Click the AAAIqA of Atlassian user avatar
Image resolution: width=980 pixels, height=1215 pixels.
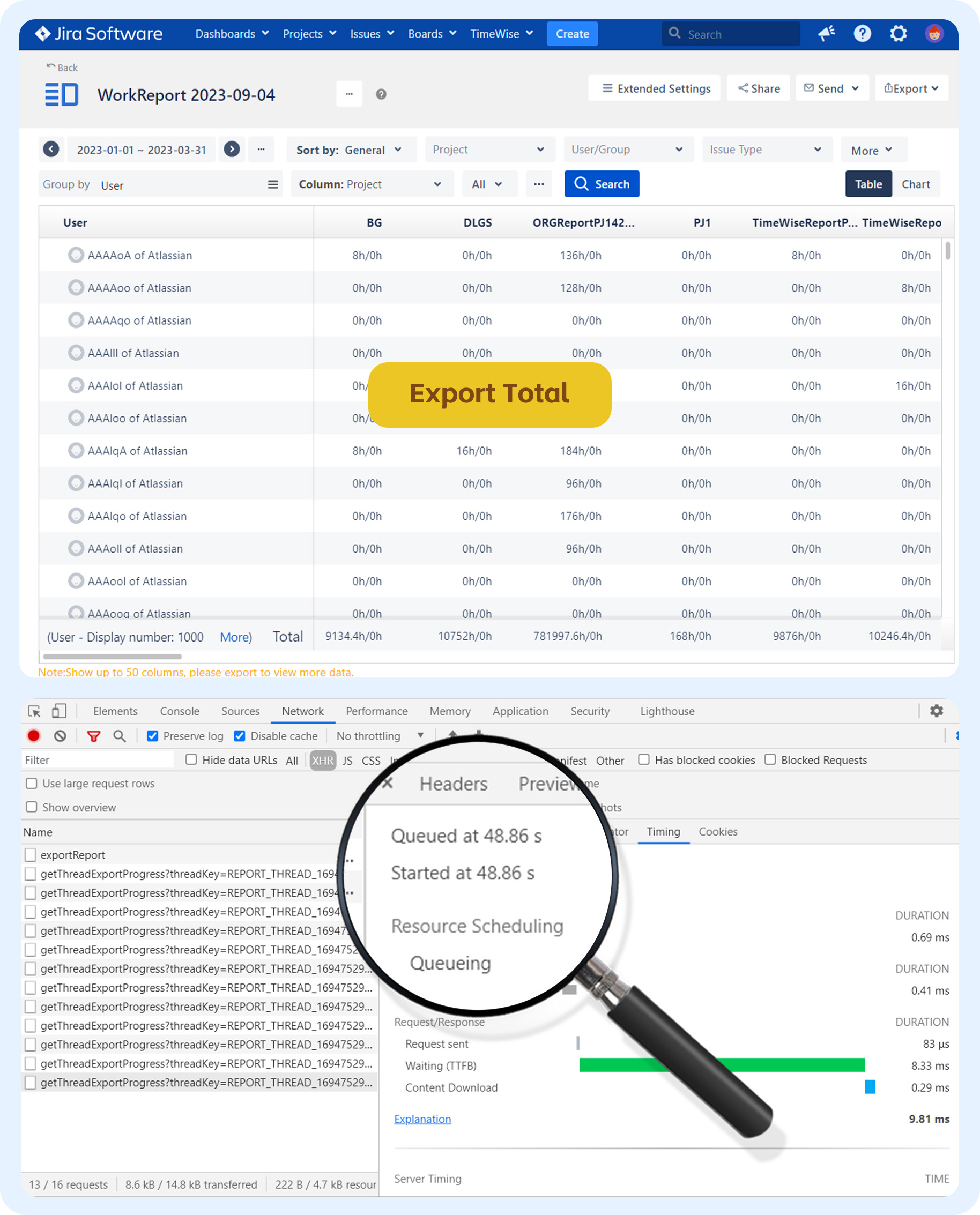[x=76, y=451]
